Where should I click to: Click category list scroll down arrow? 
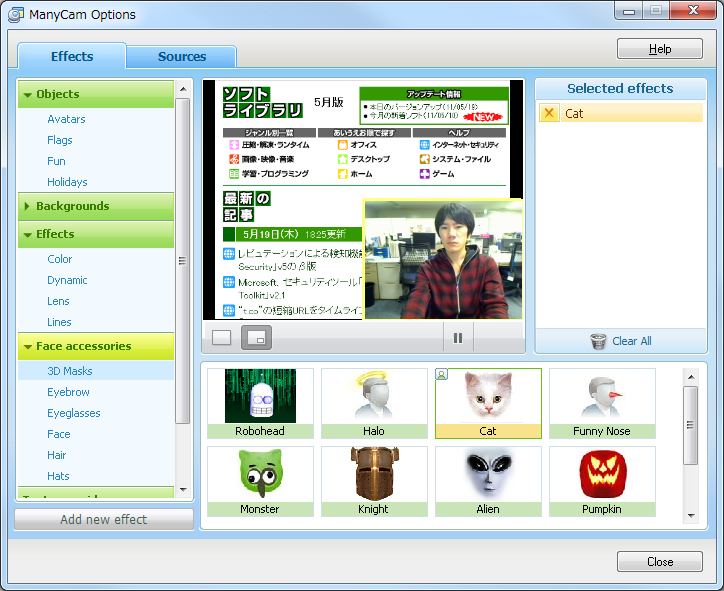pos(183,489)
